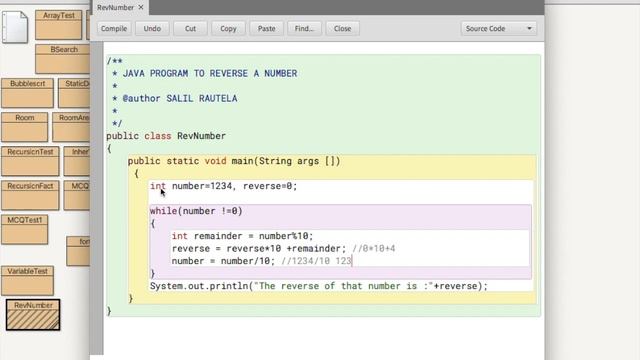Select the VariableTest class box

(27, 281)
